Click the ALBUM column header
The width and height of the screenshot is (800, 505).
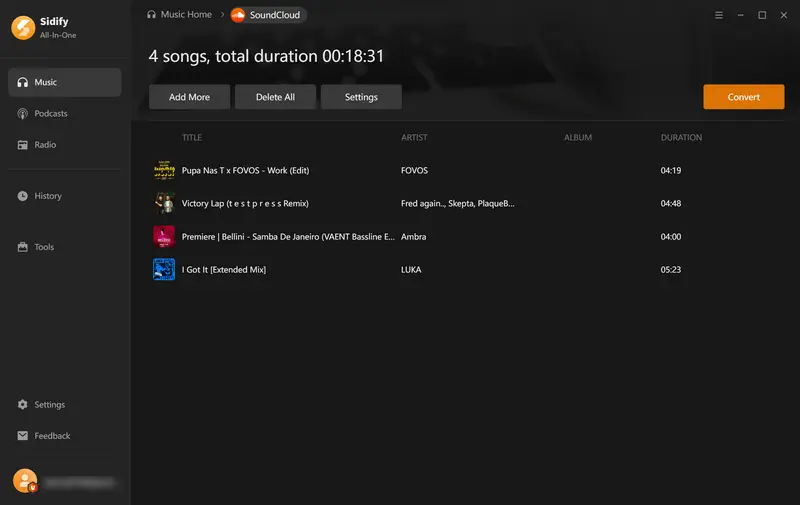578,138
